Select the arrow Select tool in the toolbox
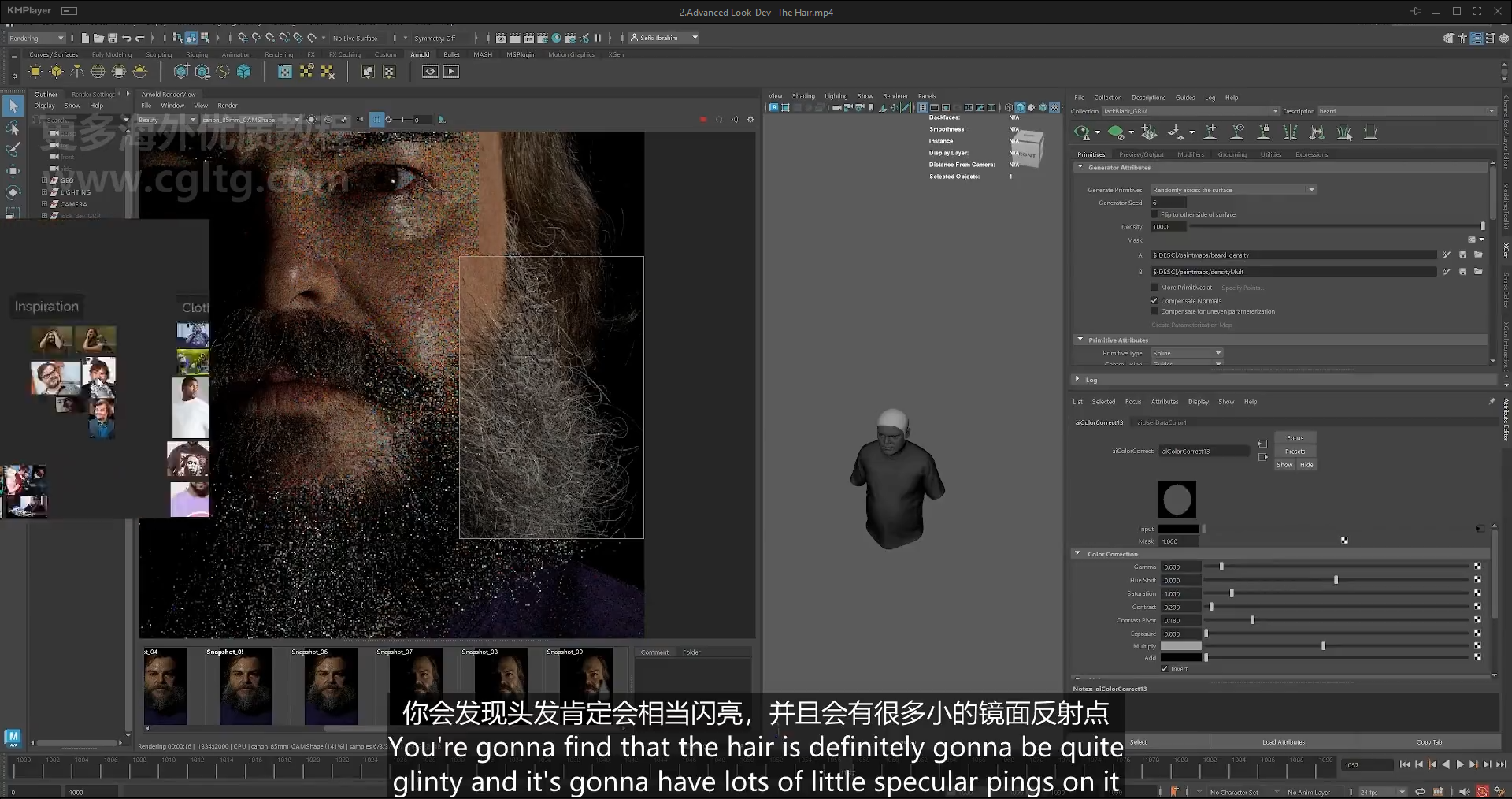Screen dimensions: 1512x799 coord(13,106)
